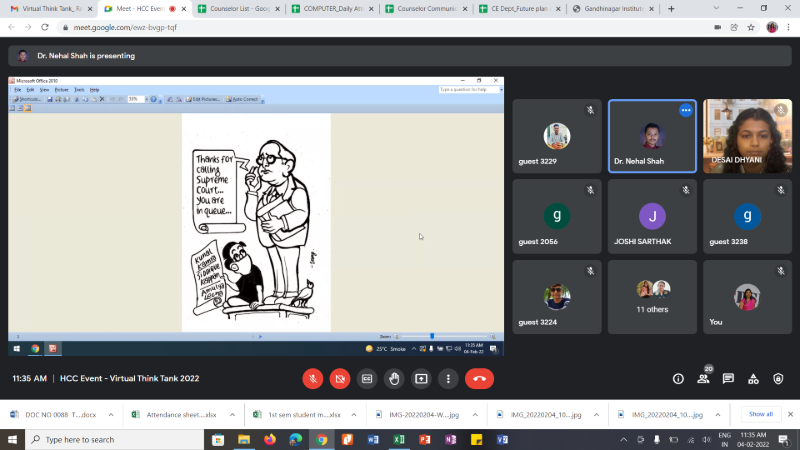
Task: Open volume control in system tray
Action: pos(707,439)
